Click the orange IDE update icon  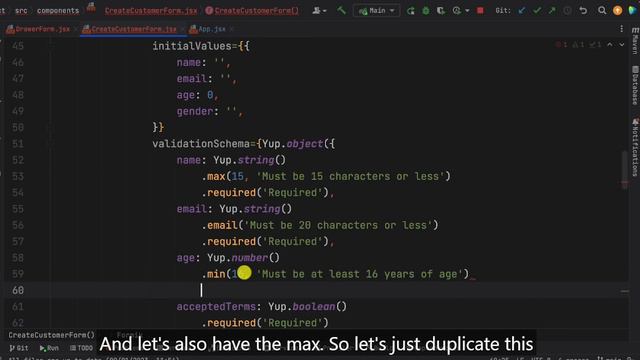pyautogui.click(x=618, y=11)
